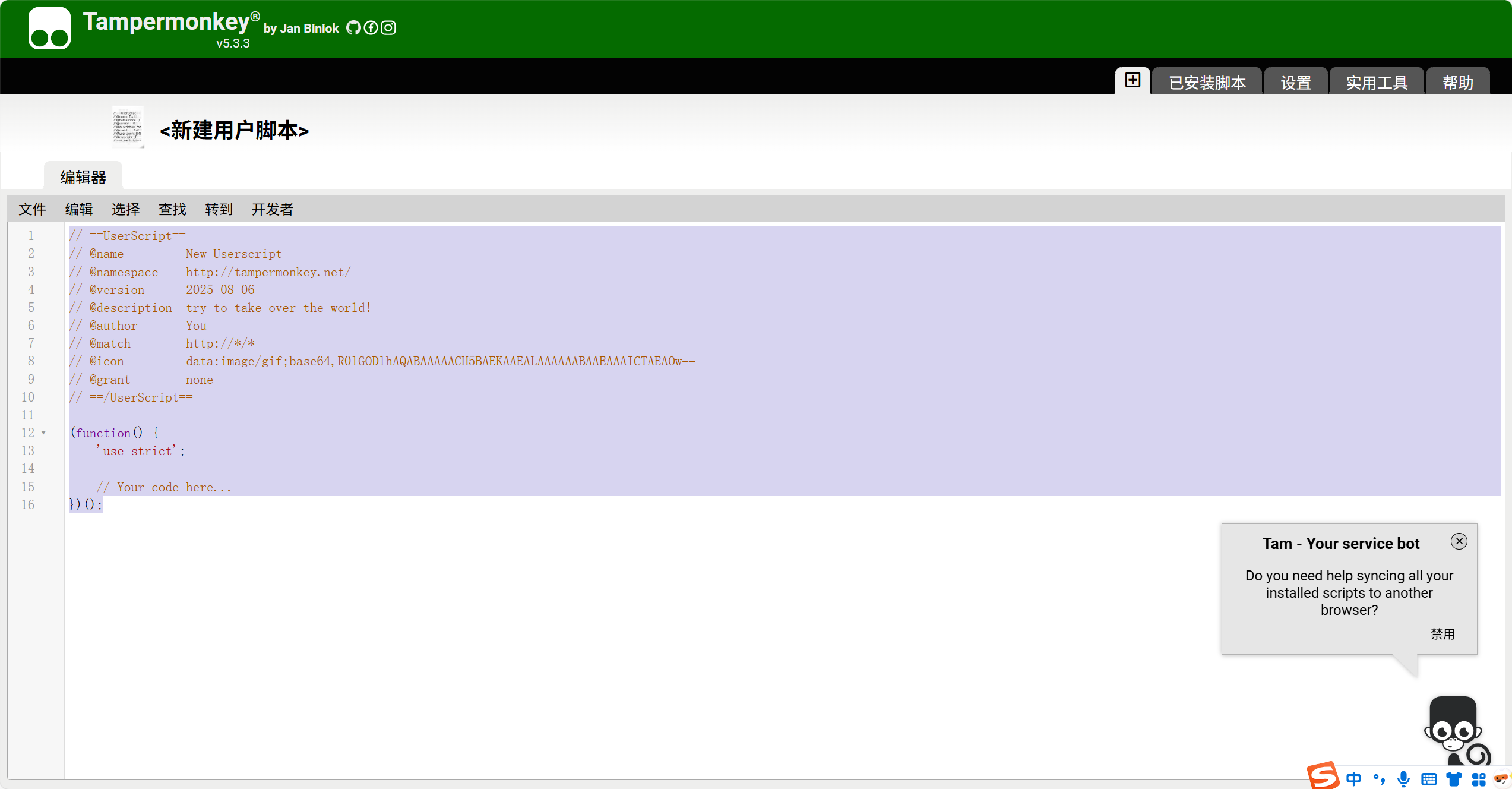
Task: Toggle Chinese punctuation mode in IME bar
Action: (x=1379, y=778)
